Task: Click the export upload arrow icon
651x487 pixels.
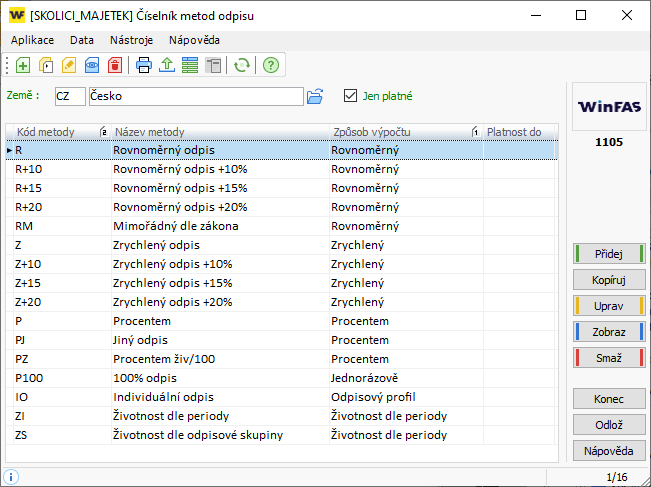Action: (167, 65)
